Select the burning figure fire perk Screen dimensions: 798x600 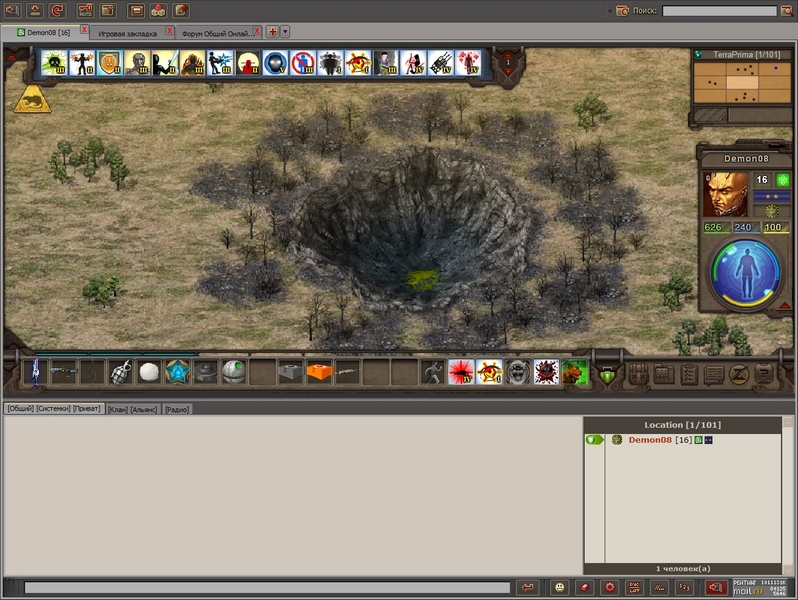[x=192, y=63]
